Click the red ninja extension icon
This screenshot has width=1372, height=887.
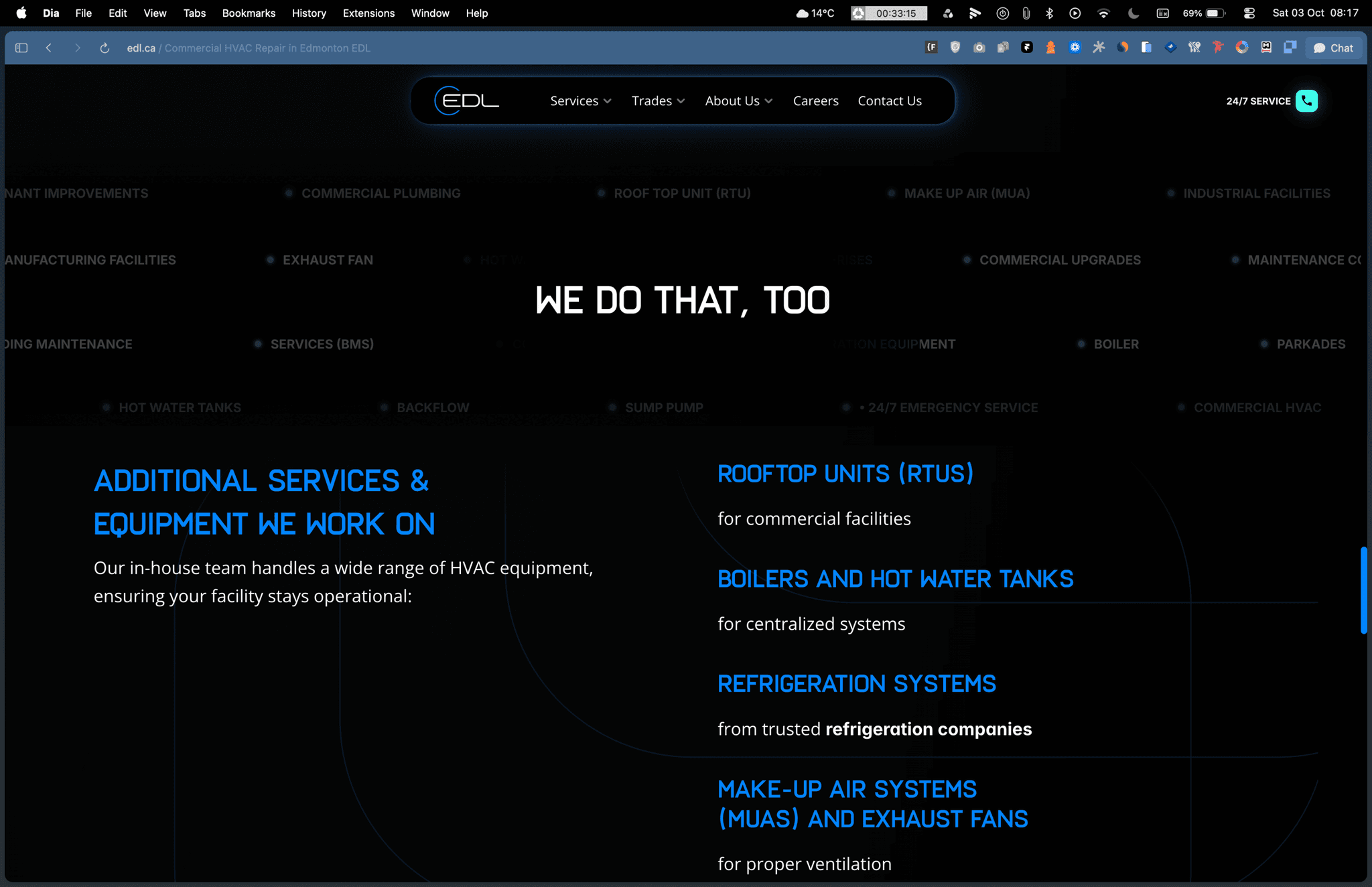[x=1218, y=48]
